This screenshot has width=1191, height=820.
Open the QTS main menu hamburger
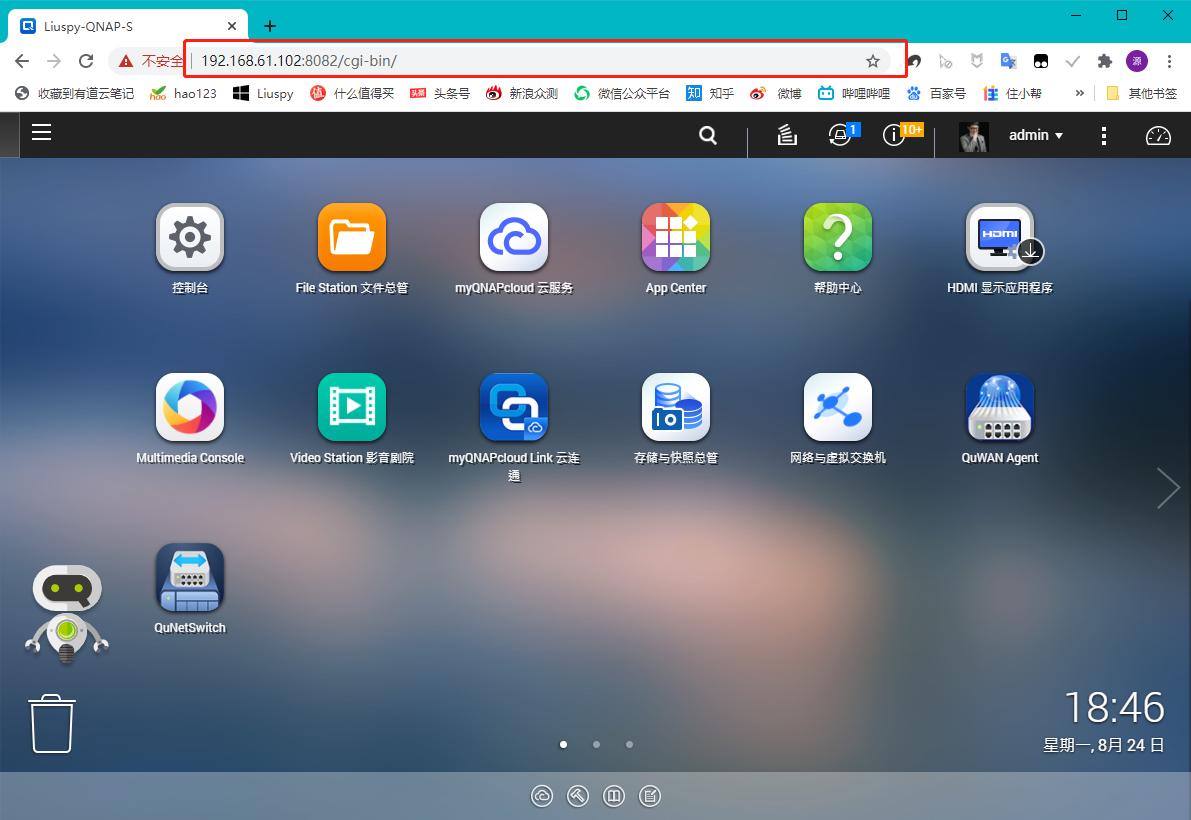tap(42, 133)
